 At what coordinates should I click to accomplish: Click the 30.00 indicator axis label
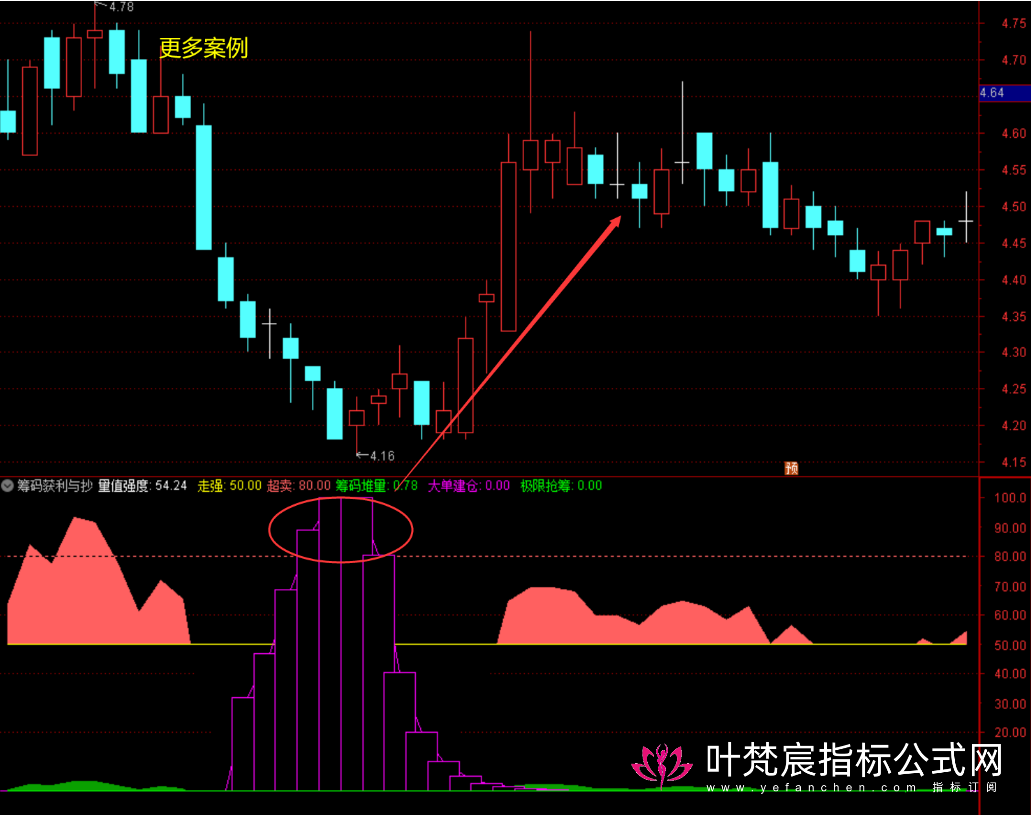coord(1010,704)
